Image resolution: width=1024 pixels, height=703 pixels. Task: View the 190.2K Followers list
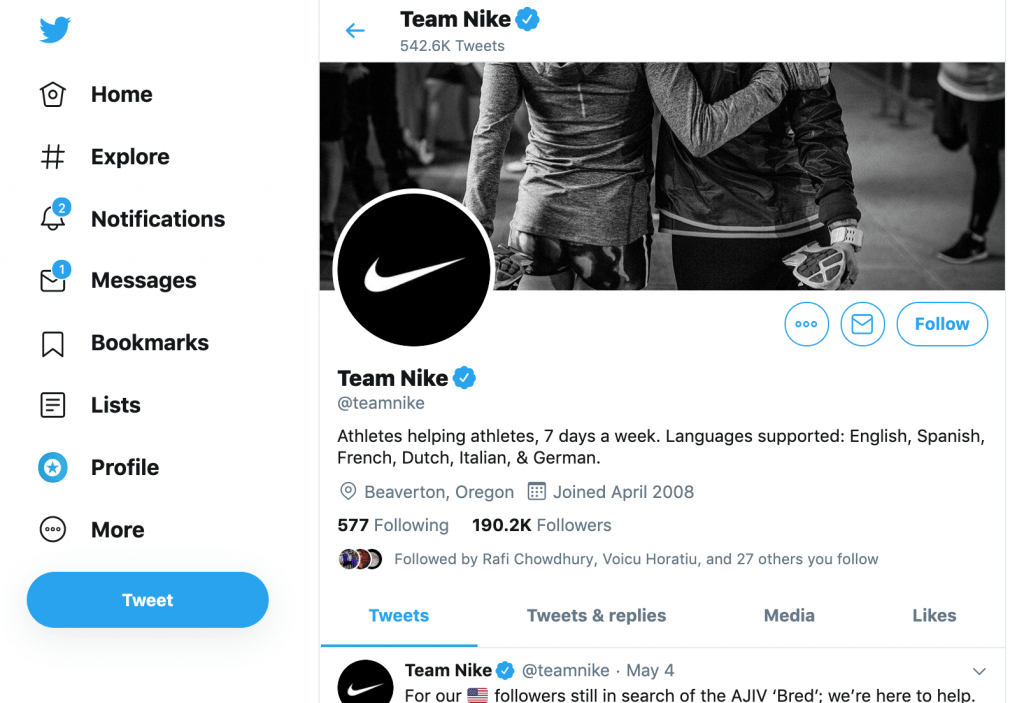(541, 525)
